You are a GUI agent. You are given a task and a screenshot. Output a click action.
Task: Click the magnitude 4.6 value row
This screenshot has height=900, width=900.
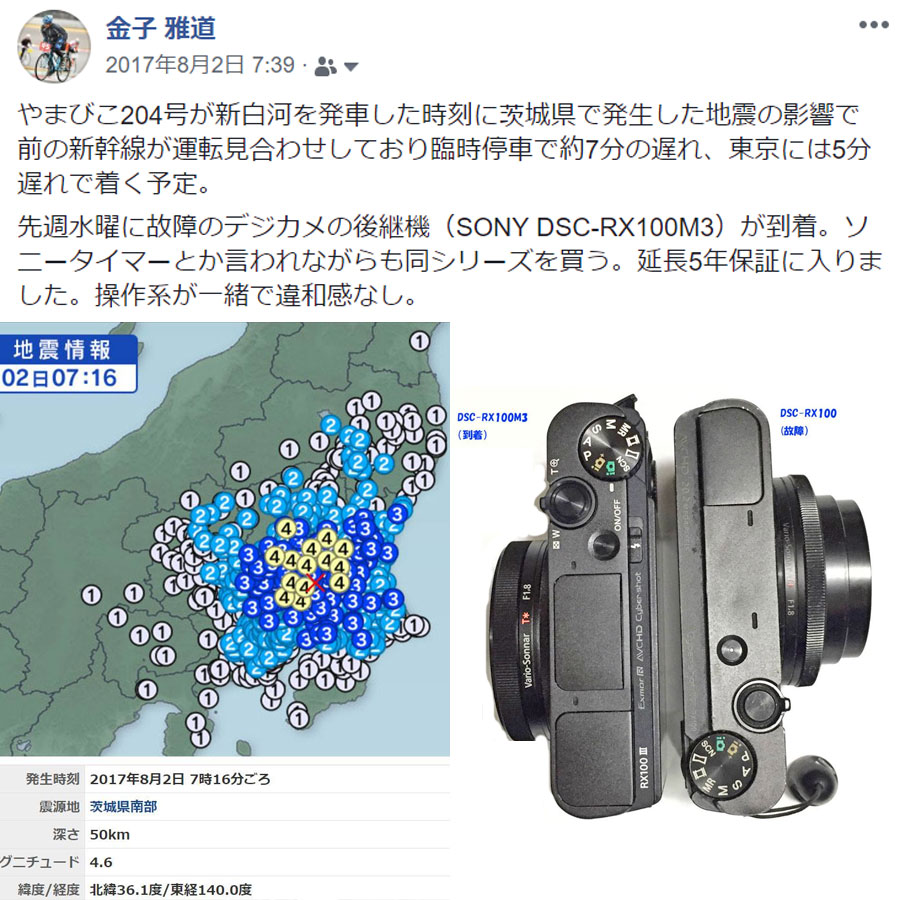click(x=224, y=862)
